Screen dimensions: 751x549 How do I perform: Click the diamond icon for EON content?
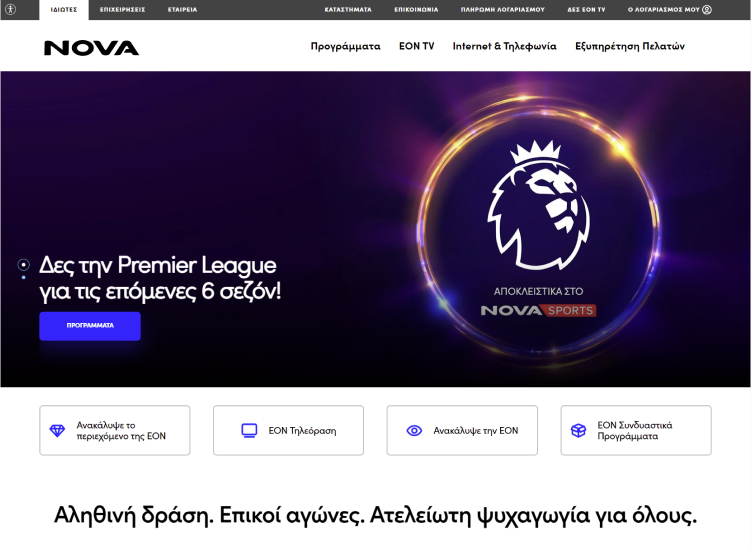(x=57, y=430)
